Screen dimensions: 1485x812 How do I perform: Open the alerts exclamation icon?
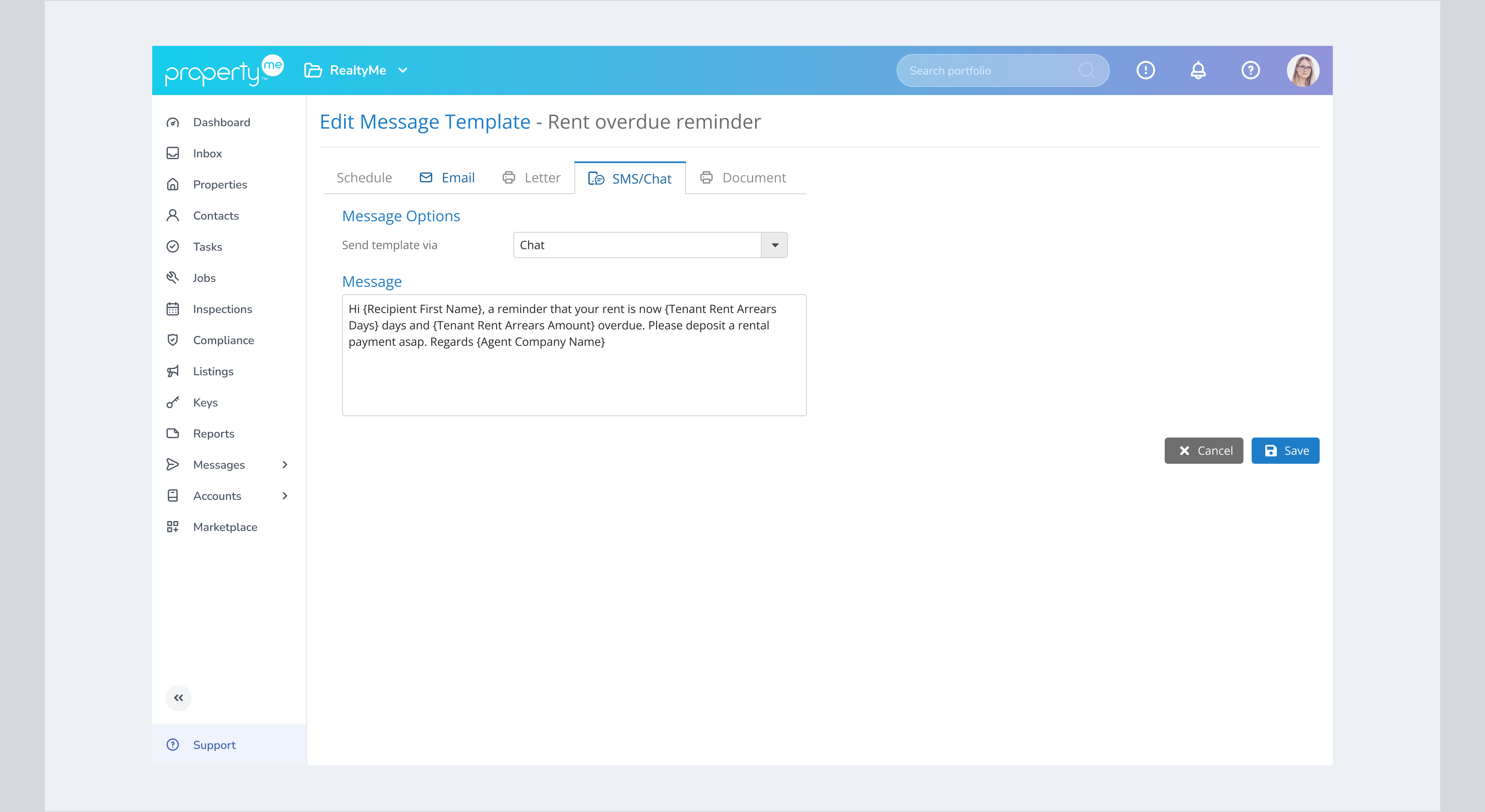pyautogui.click(x=1146, y=70)
